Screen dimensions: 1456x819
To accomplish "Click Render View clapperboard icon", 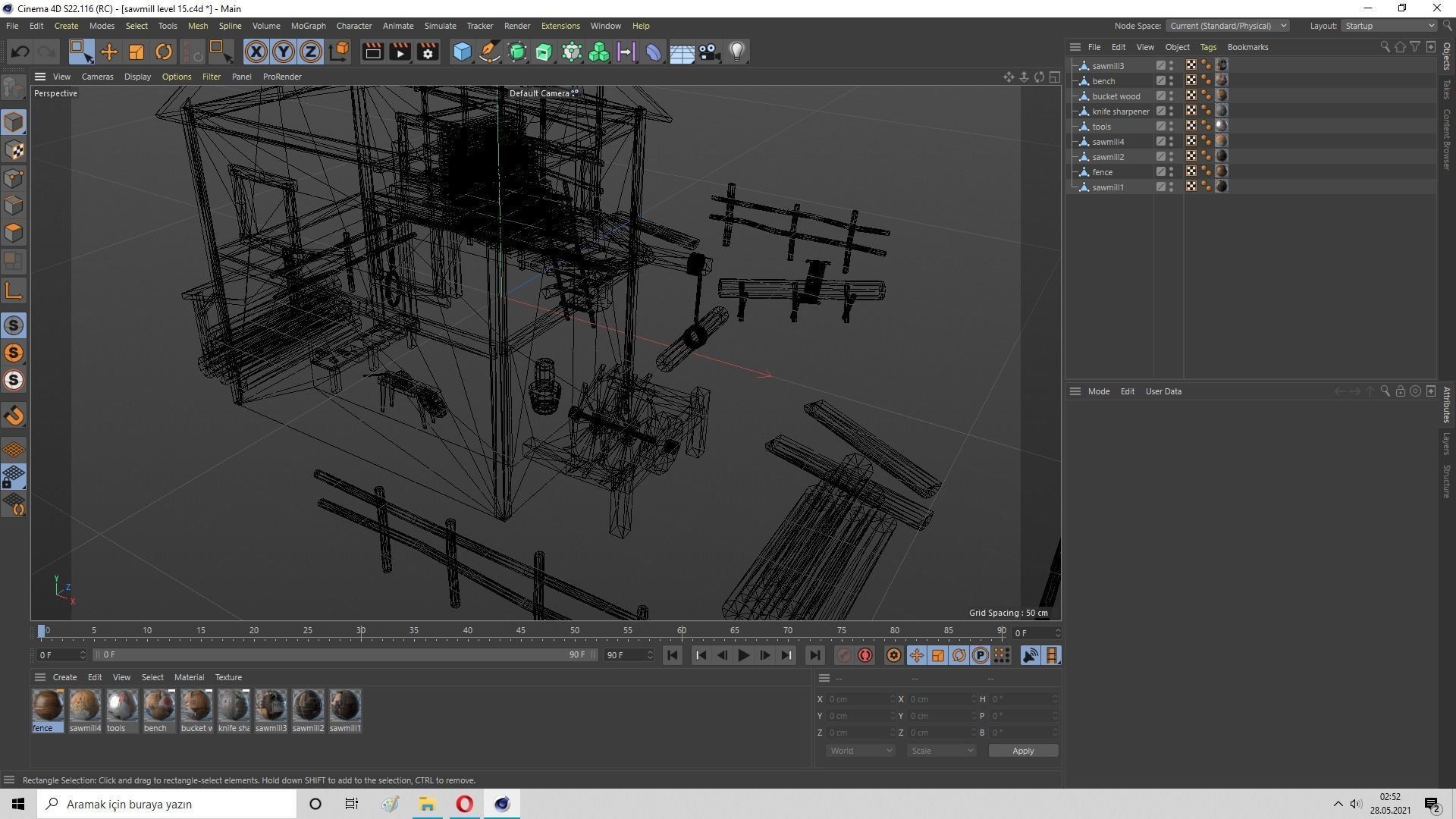I will 372,52.
